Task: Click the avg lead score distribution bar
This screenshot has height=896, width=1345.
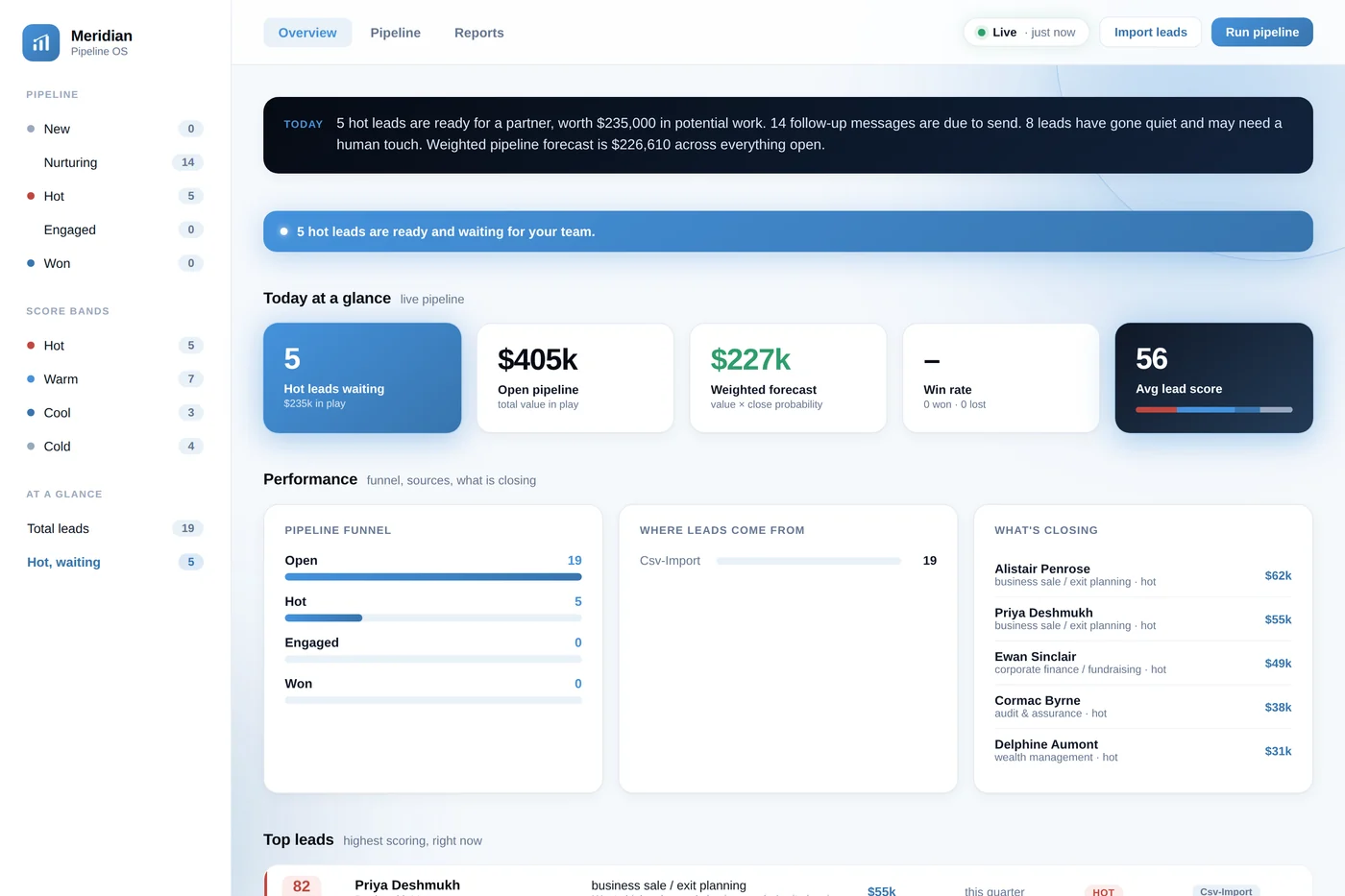Action: point(1213,409)
